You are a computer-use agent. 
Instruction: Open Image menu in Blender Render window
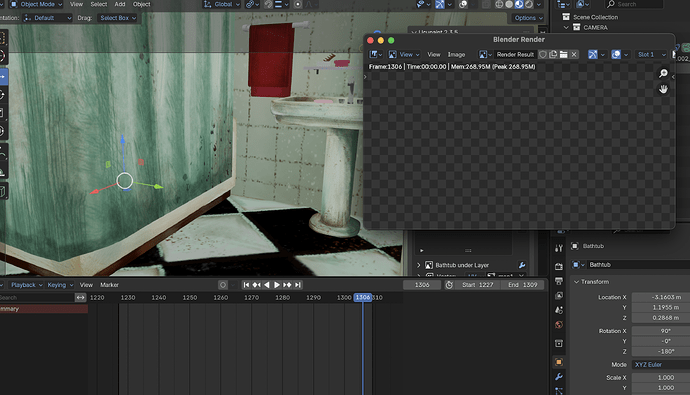pos(456,55)
